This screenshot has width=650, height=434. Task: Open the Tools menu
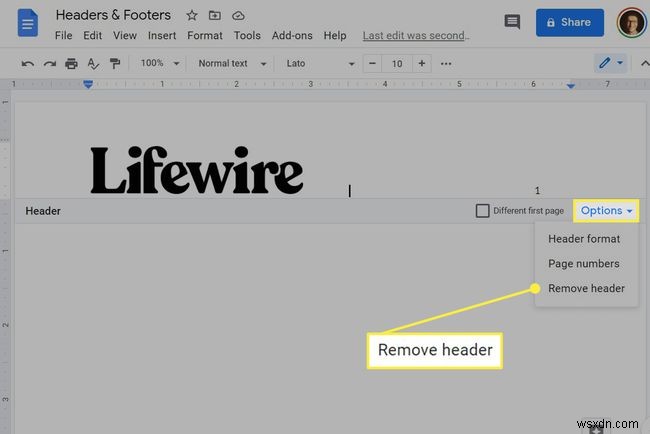[x=247, y=36]
